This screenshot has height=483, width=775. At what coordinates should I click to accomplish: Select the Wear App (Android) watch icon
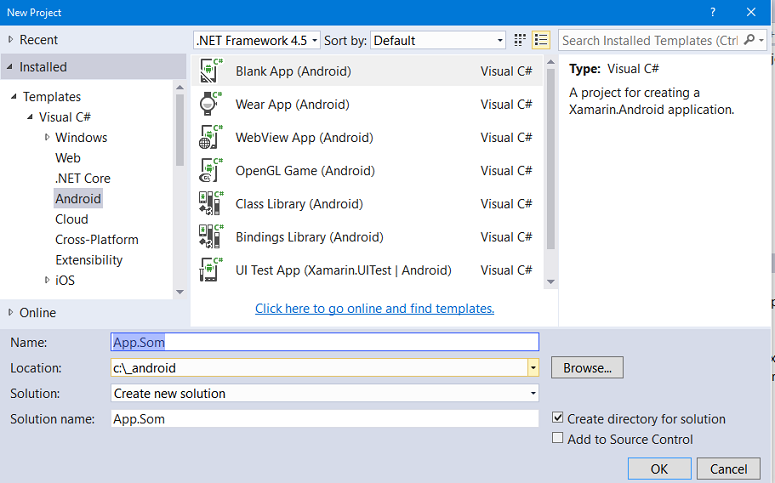(211, 104)
